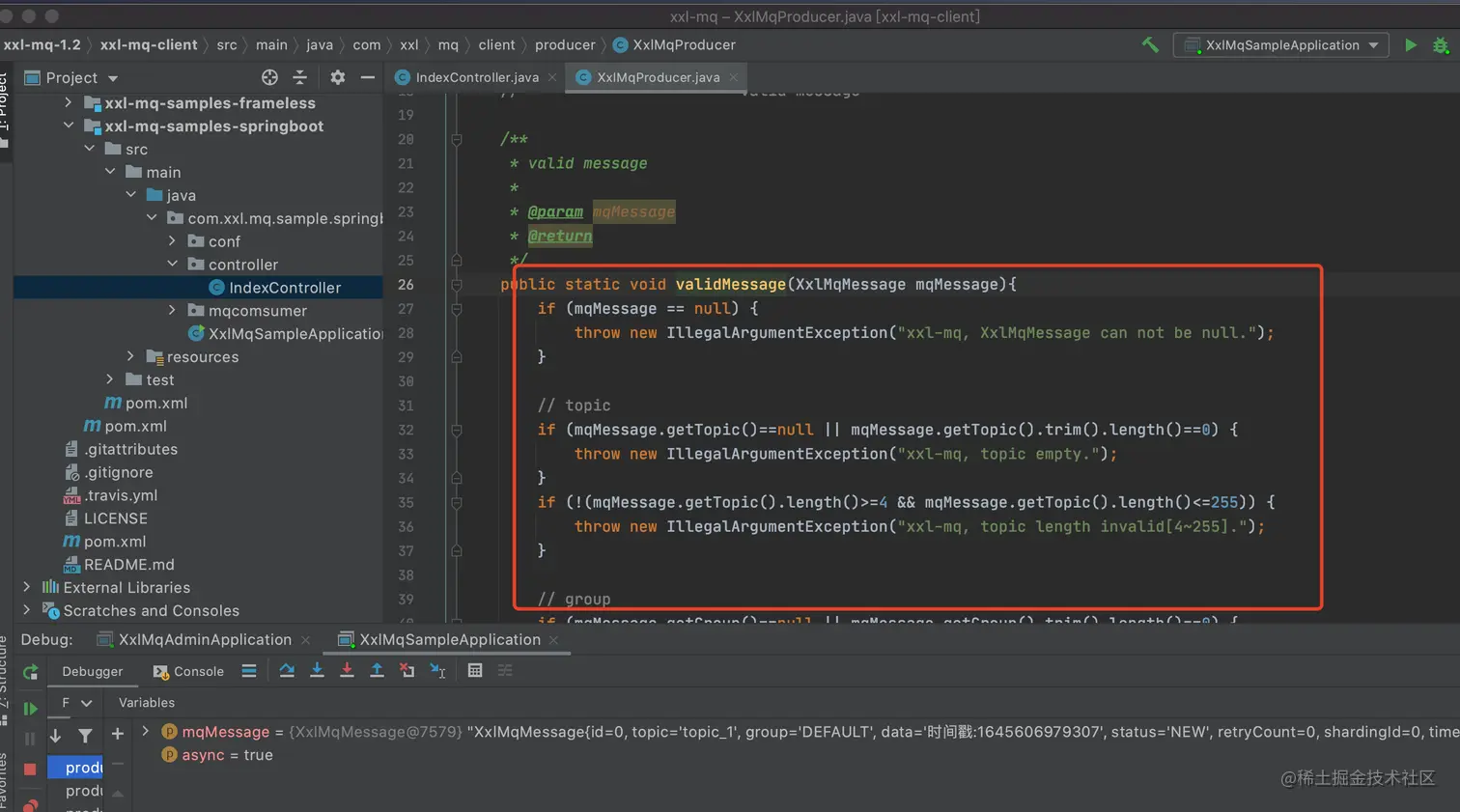The image size is (1460, 812).
Task: Collapse the xxl-mq-samples-springboot module
Action: [x=69, y=126]
